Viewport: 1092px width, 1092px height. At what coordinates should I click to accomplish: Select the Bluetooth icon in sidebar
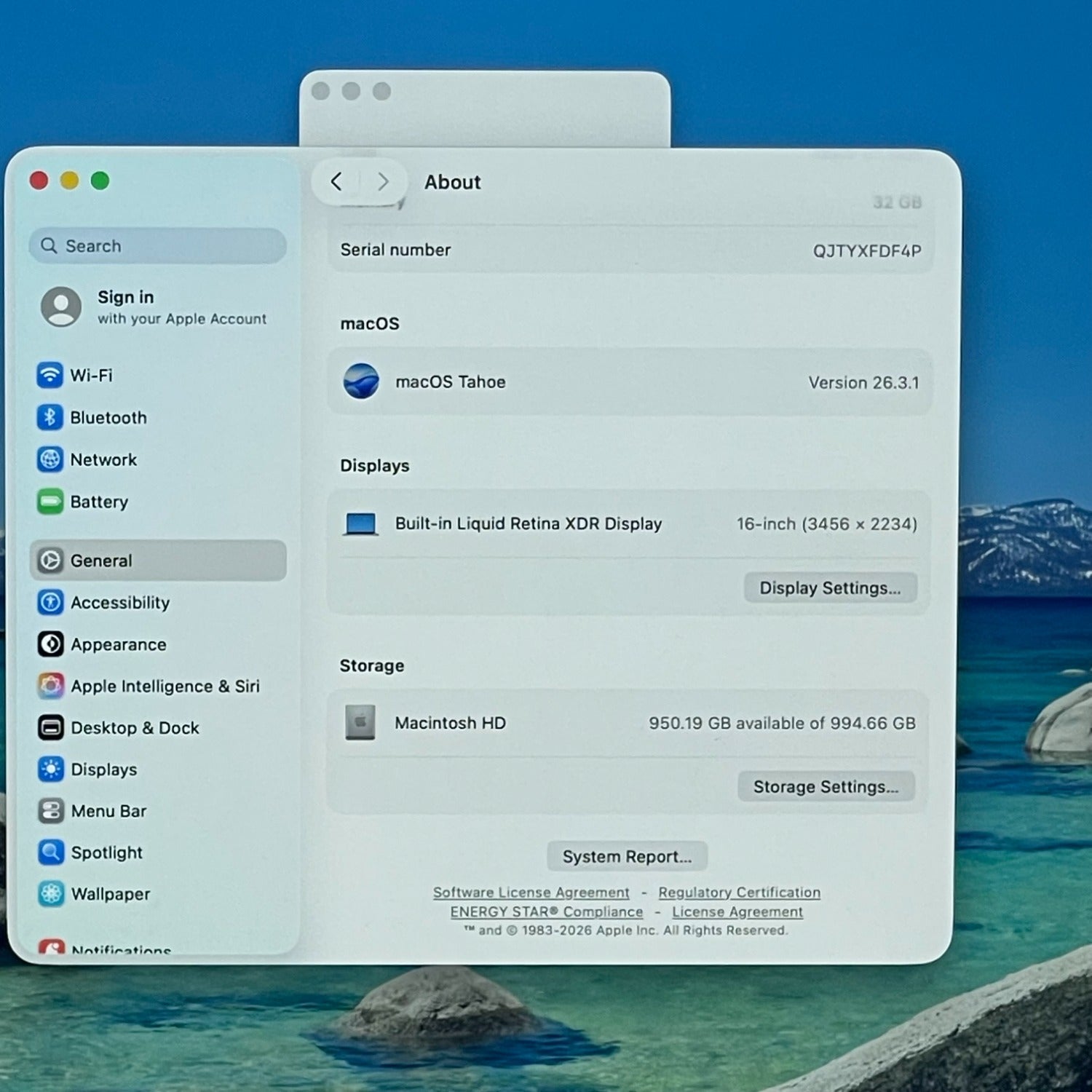click(x=50, y=417)
